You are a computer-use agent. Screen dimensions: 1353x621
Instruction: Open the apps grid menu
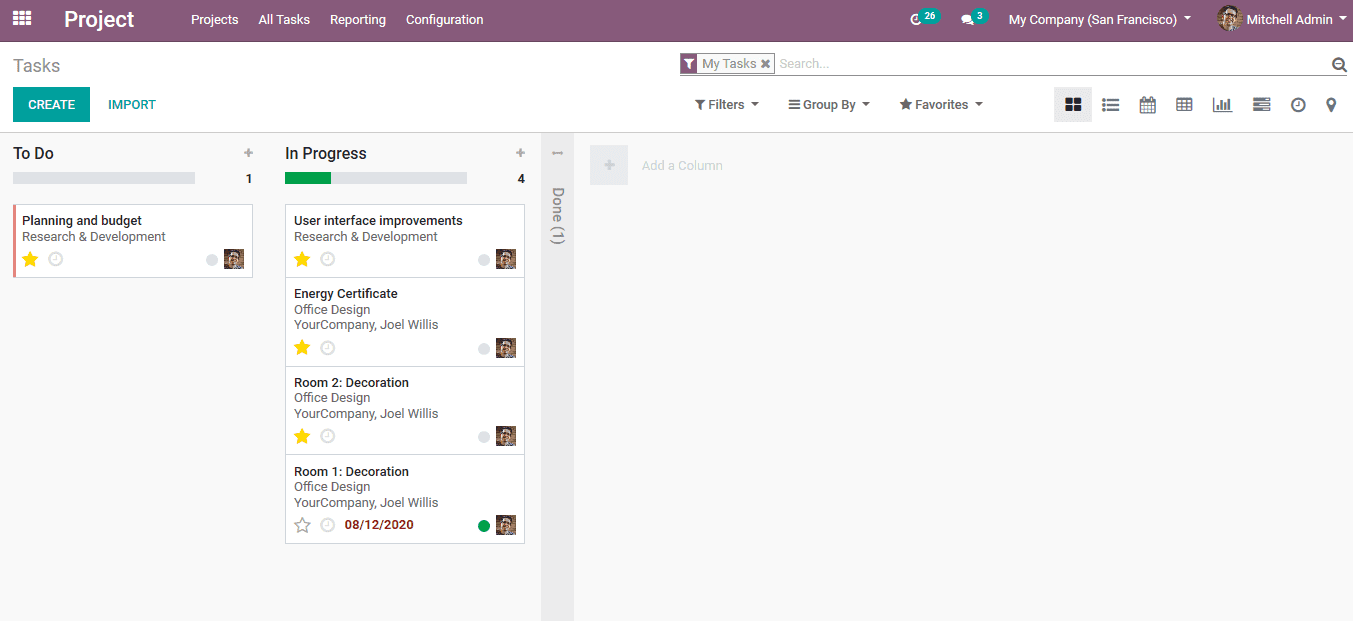[x=22, y=18]
